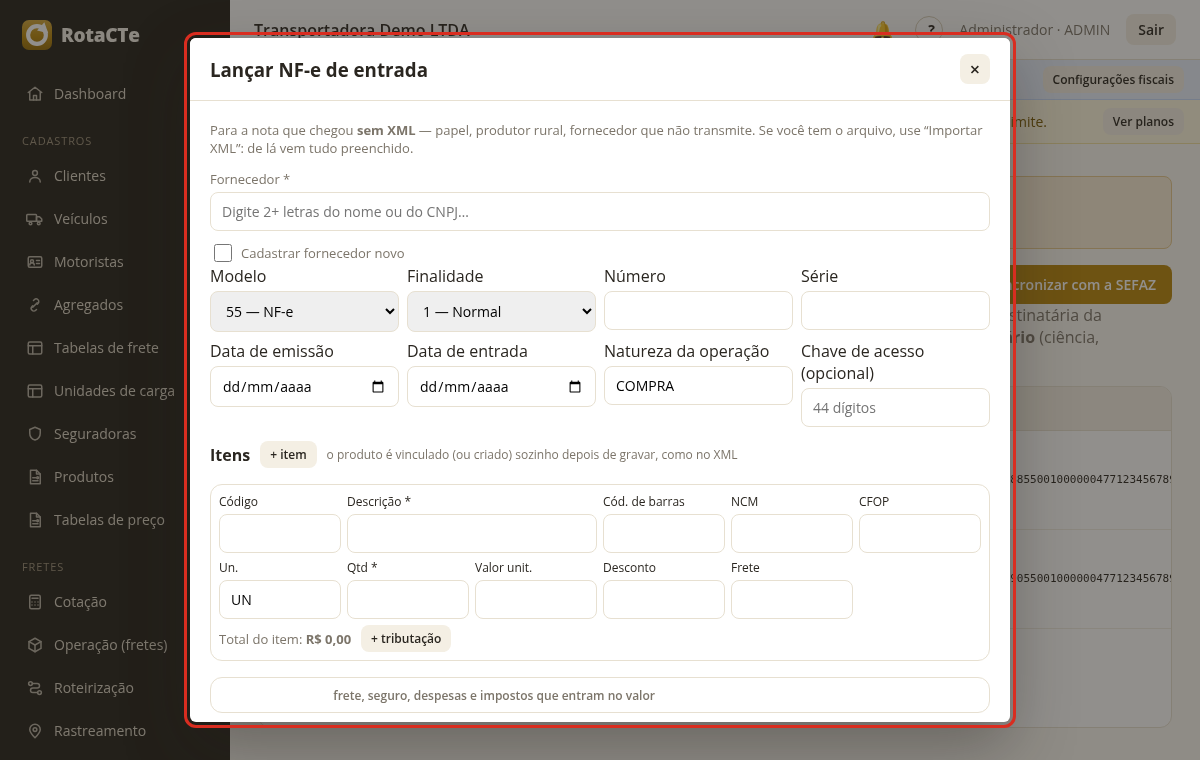Click the Dashboard home icon in sidebar
This screenshot has width=1200, height=760.
(x=35, y=94)
